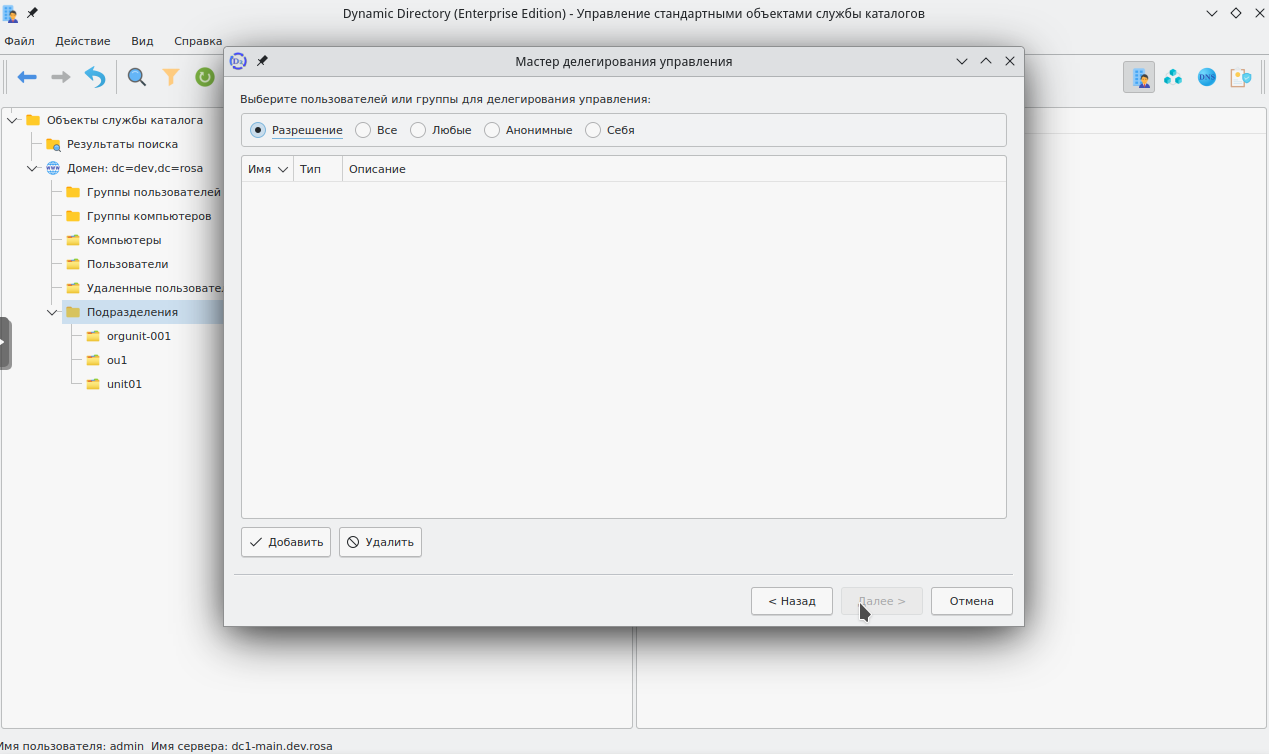
Task: Select the "Все" radio button
Action: [363, 130]
